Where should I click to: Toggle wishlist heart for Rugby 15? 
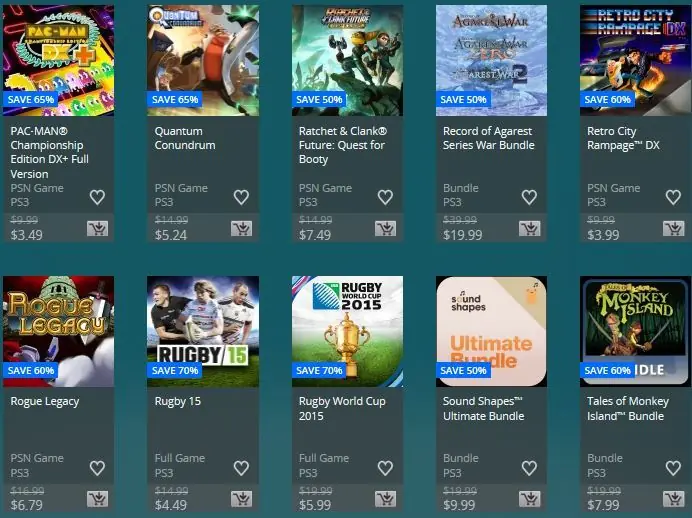(x=241, y=468)
